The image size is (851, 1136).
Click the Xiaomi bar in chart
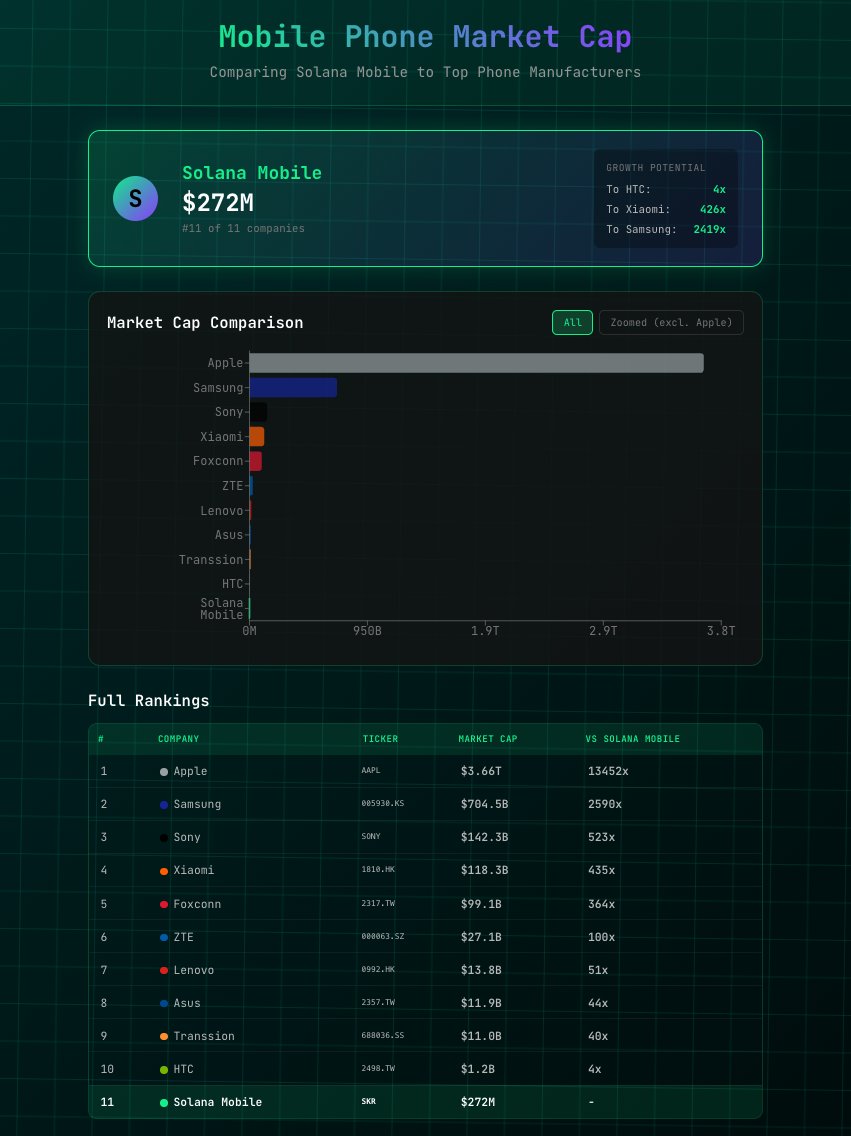257,437
